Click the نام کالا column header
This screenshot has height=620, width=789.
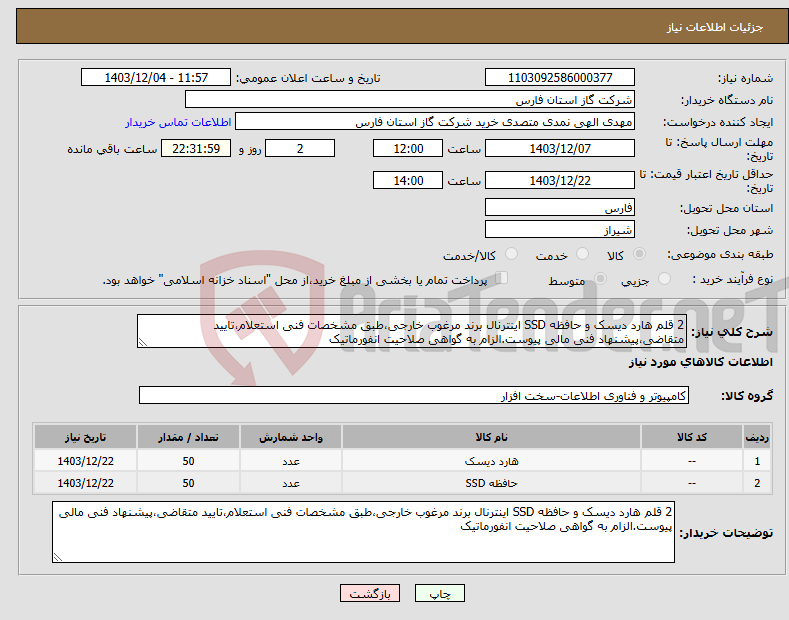point(491,437)
